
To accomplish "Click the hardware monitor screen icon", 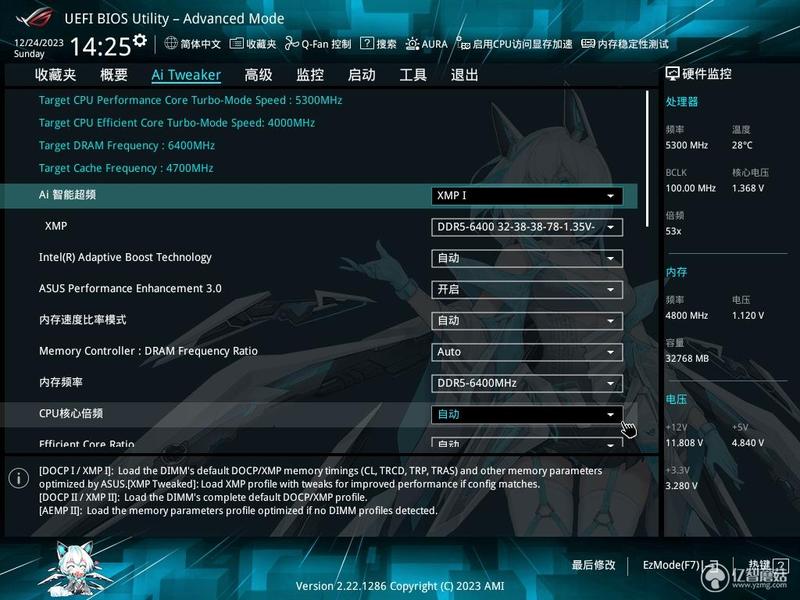I will (672, 74).
